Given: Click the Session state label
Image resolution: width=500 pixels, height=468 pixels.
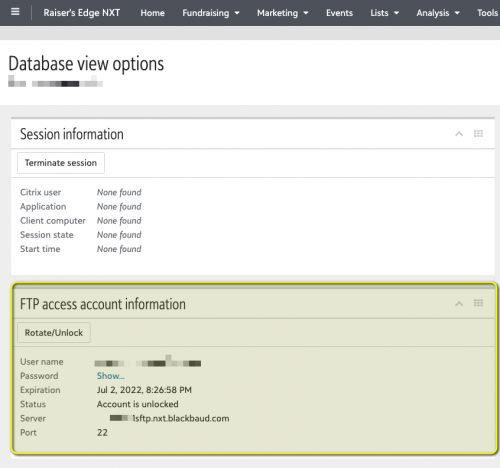Looking at the screenshot, I should tap(46, 235).
